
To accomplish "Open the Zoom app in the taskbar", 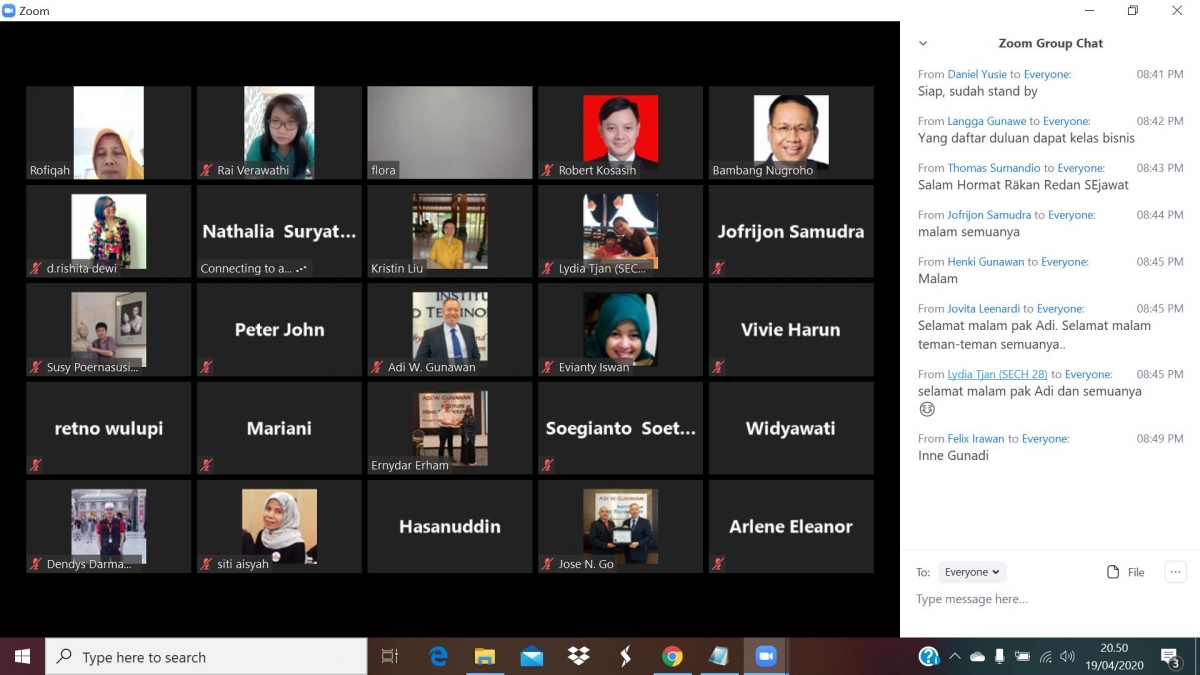I will coord(766,656).
